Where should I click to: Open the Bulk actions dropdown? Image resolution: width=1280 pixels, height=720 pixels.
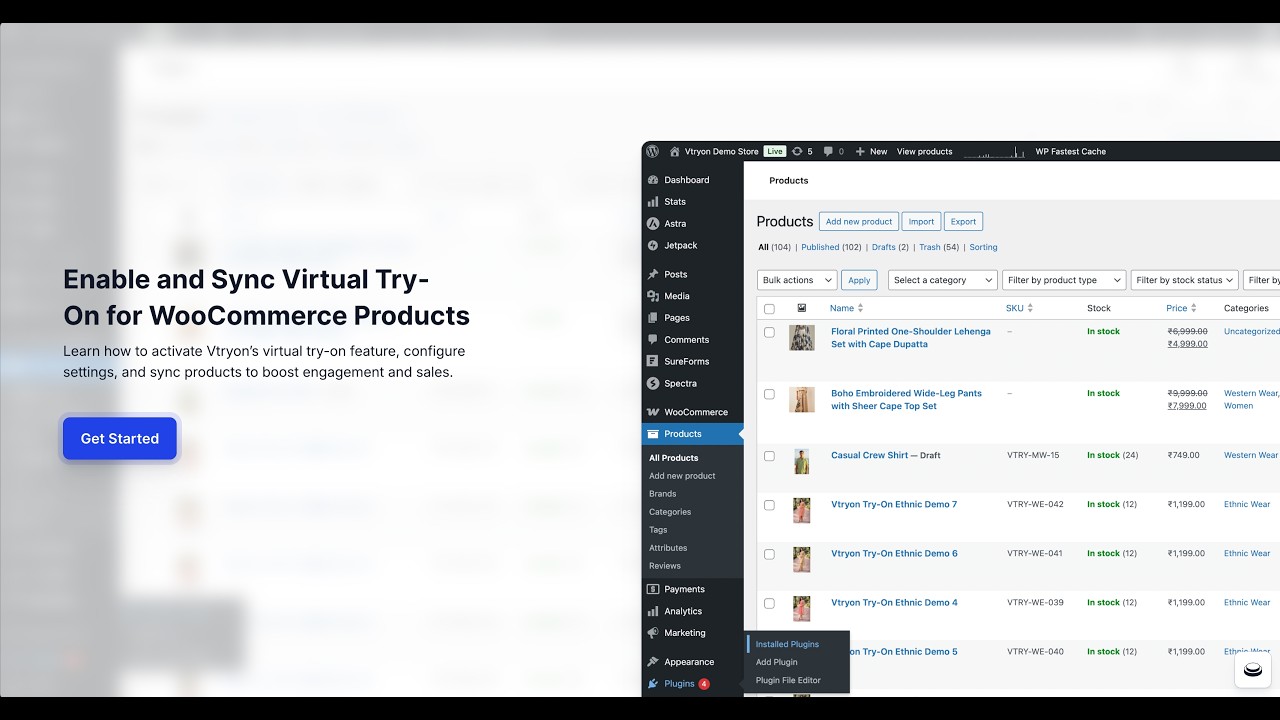(x=797, y=280)
